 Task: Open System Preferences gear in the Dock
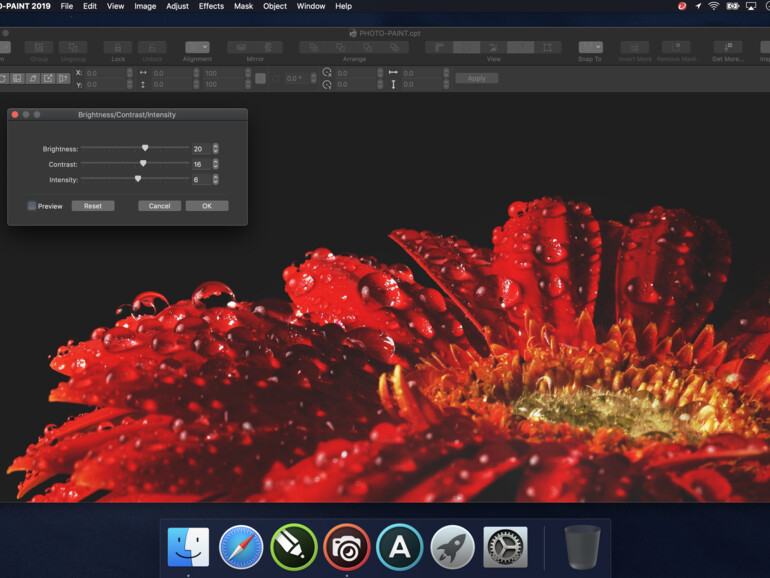coord(505,547)
